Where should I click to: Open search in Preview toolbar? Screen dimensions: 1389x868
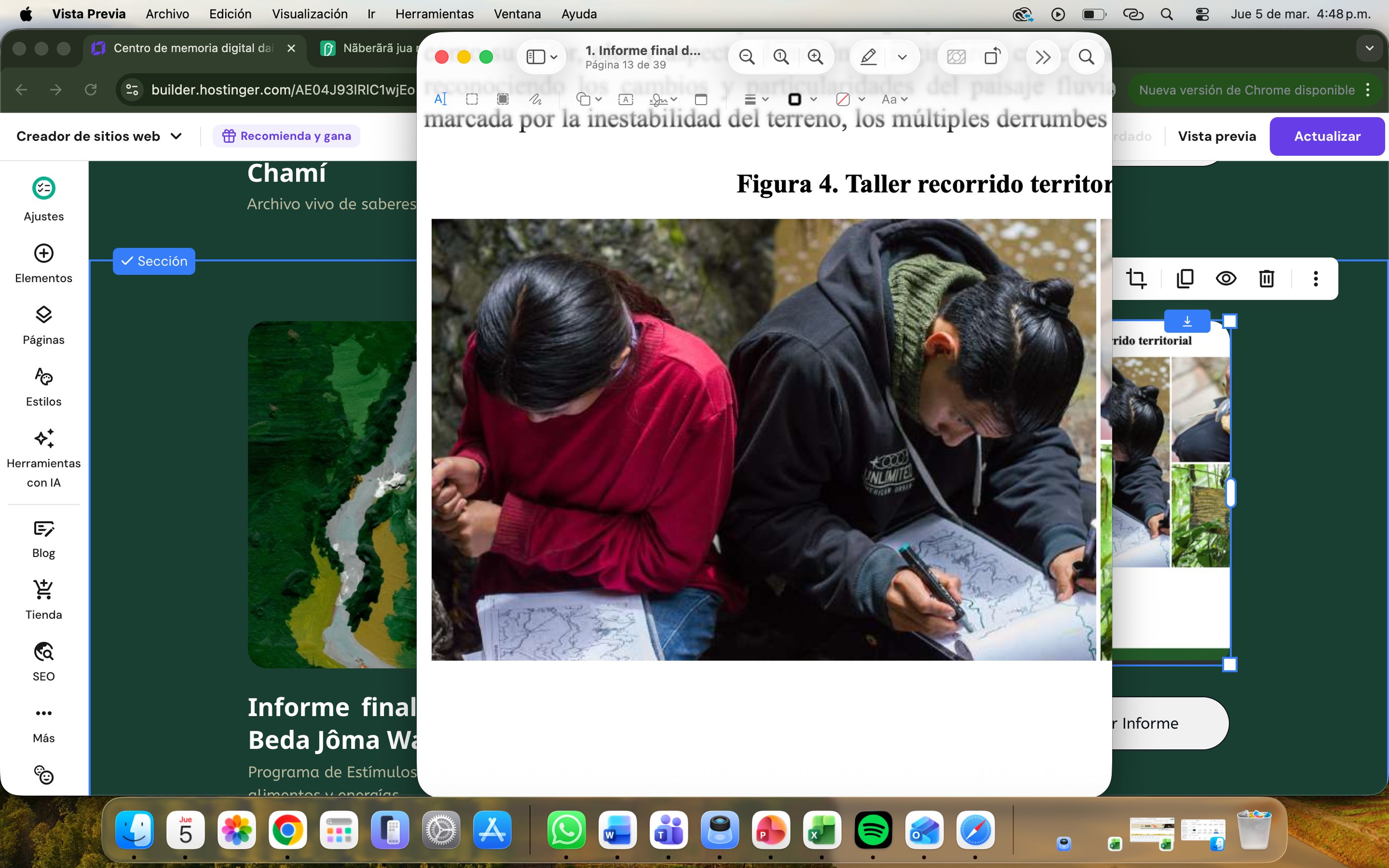point(1086,57)
